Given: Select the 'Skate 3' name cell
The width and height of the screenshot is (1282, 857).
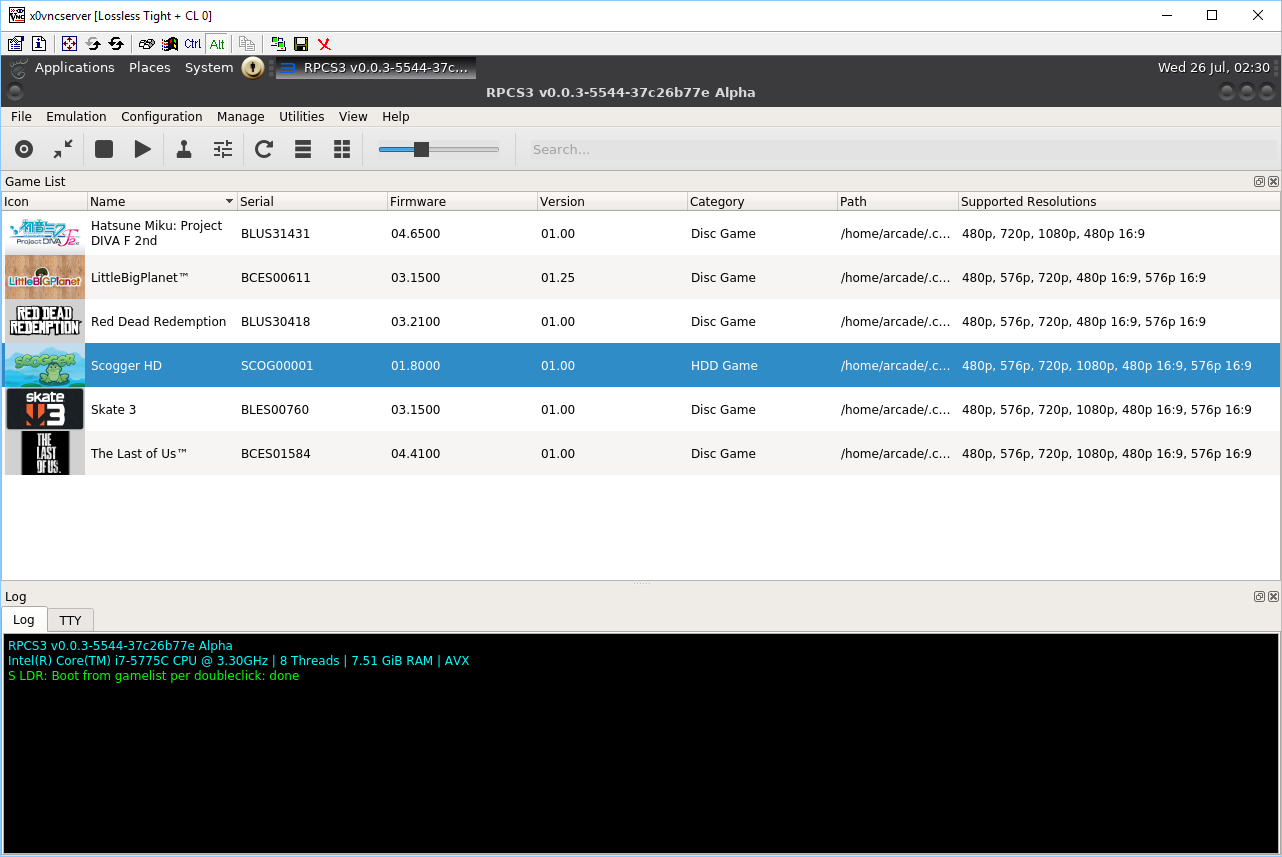Looking at the screenshot, I should coord(162,409).
